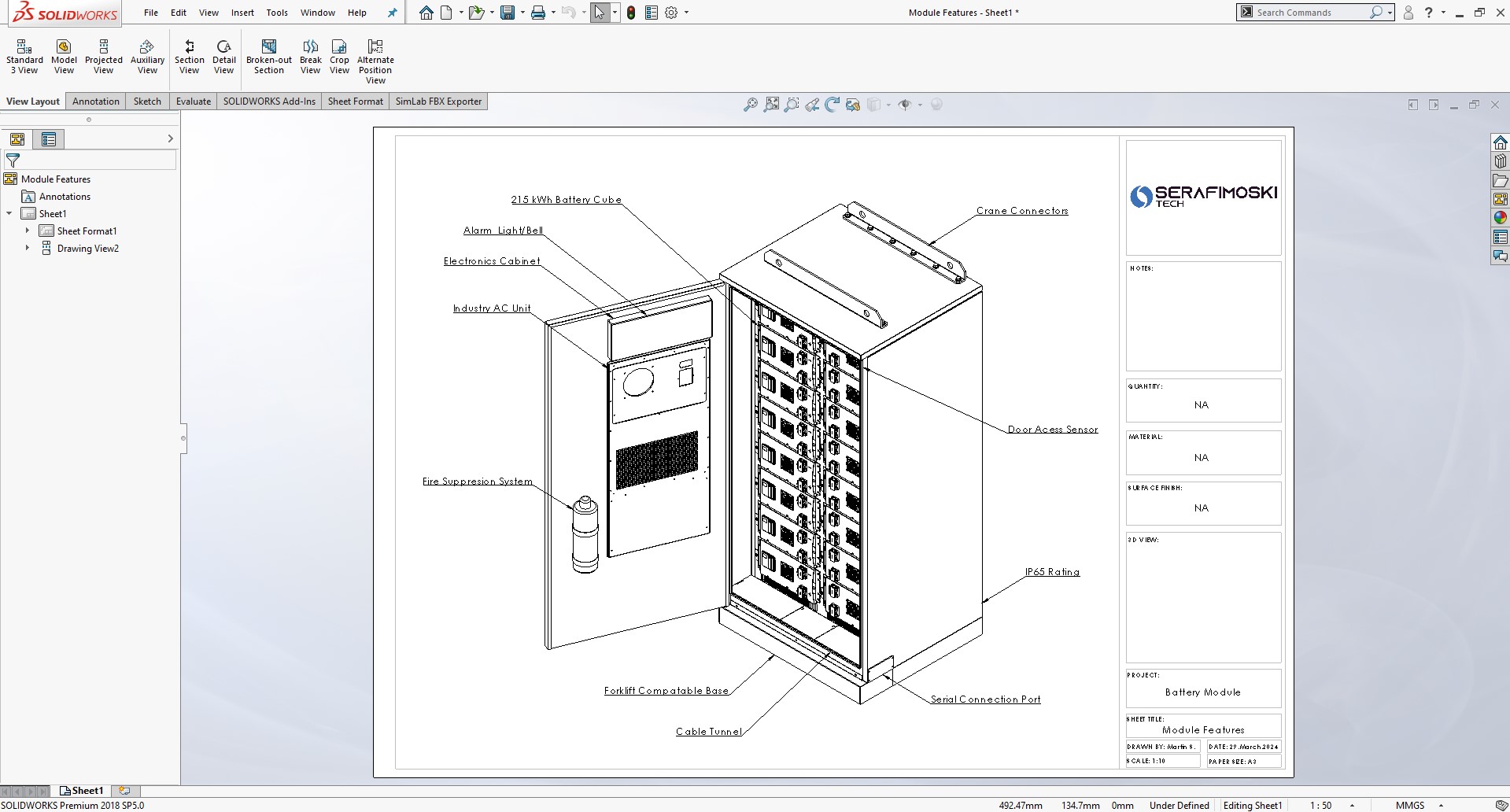Expand Drawing View2 in the tree

click(28, 248)
